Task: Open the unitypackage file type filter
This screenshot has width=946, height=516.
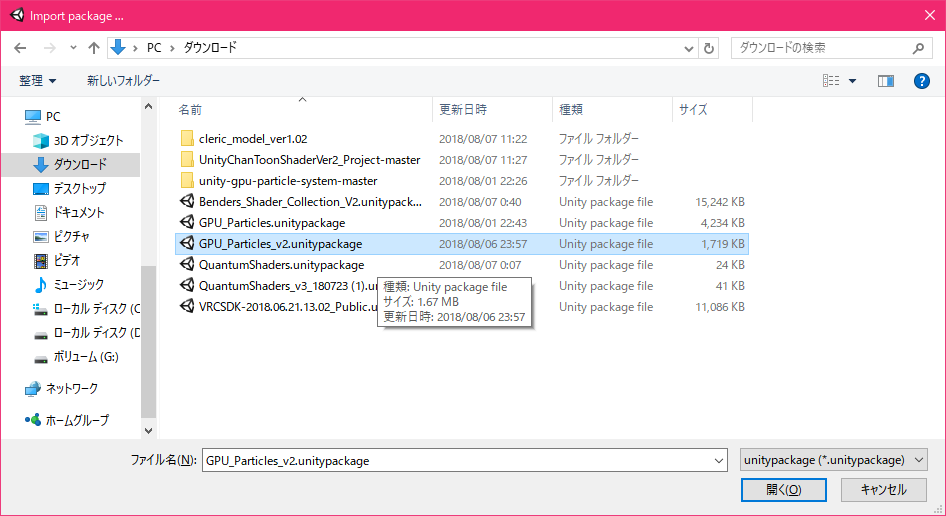Action: (x=834, y=460)
